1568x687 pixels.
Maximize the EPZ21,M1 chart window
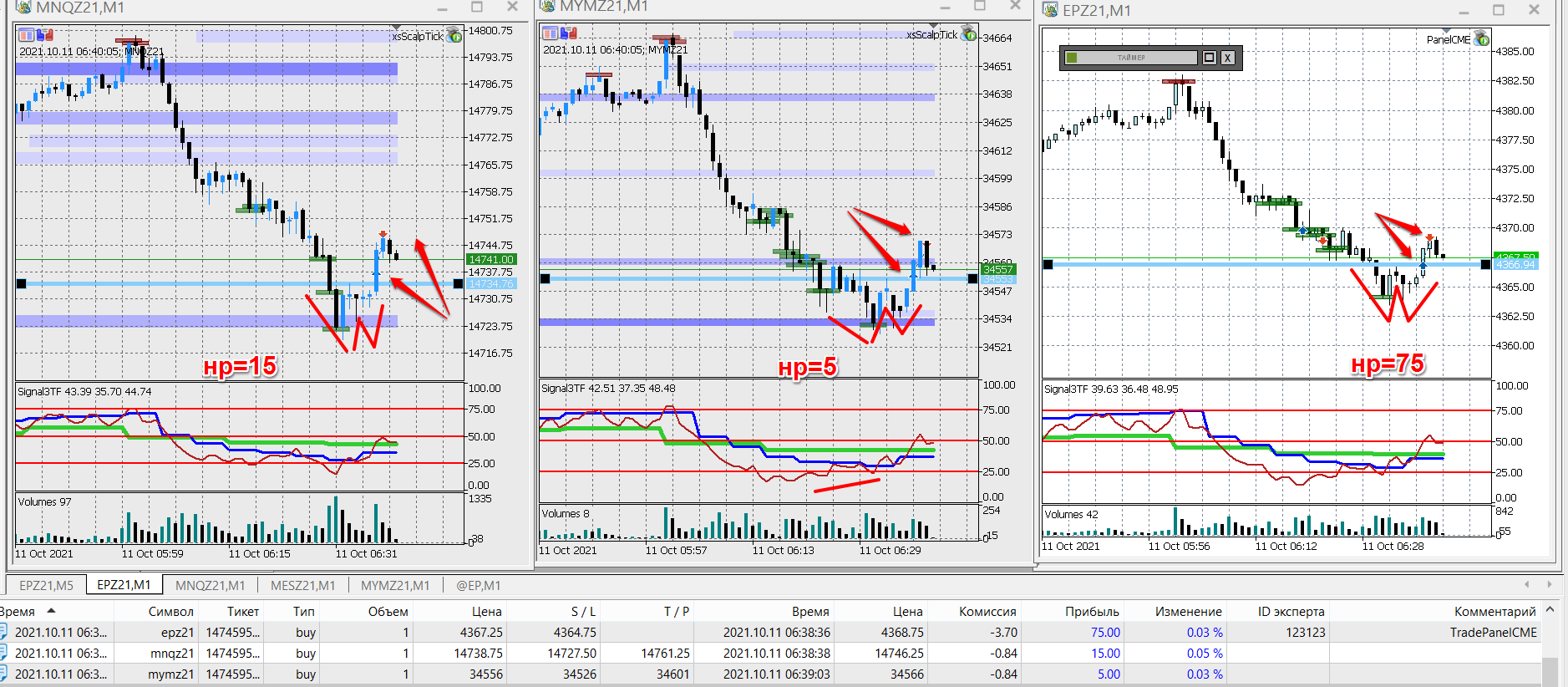1499,10
